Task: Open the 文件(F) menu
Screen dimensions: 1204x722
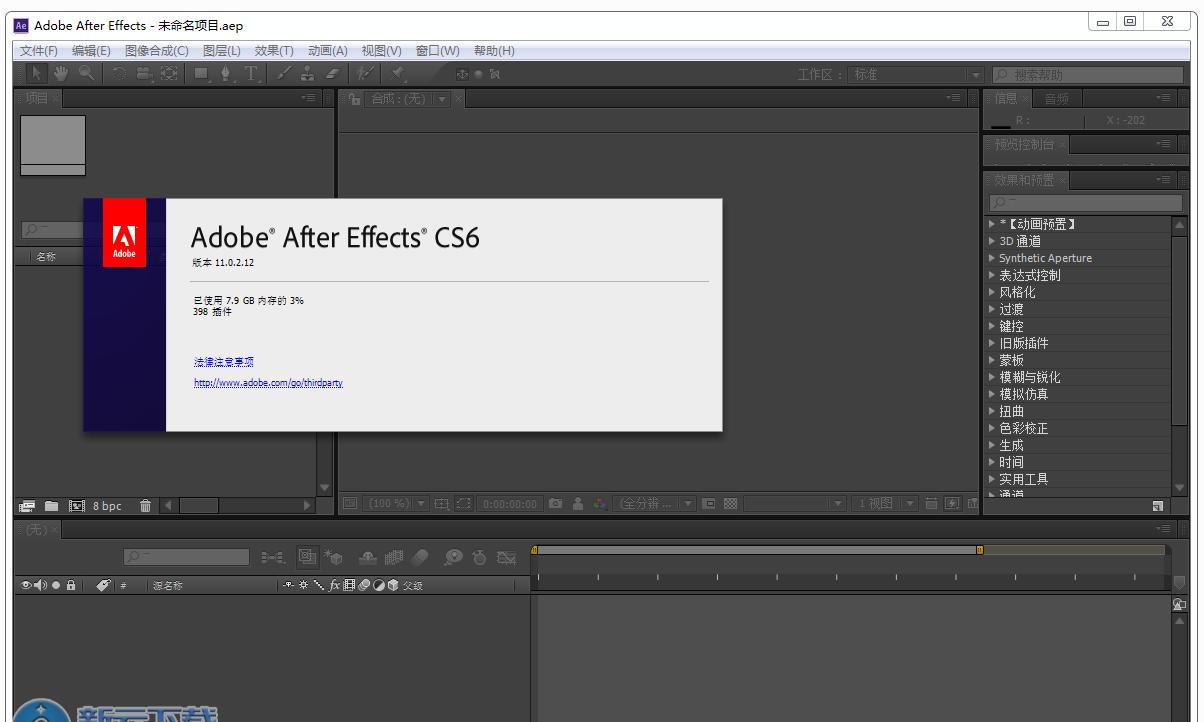Action: 39,51
